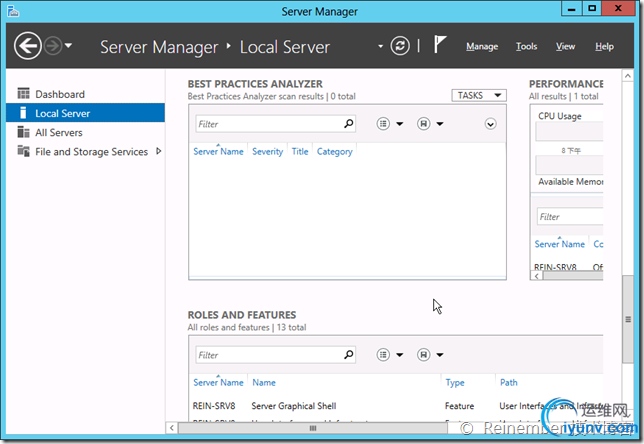Click the Dashboard icon
Screen dimensions: 644x444
23,94
